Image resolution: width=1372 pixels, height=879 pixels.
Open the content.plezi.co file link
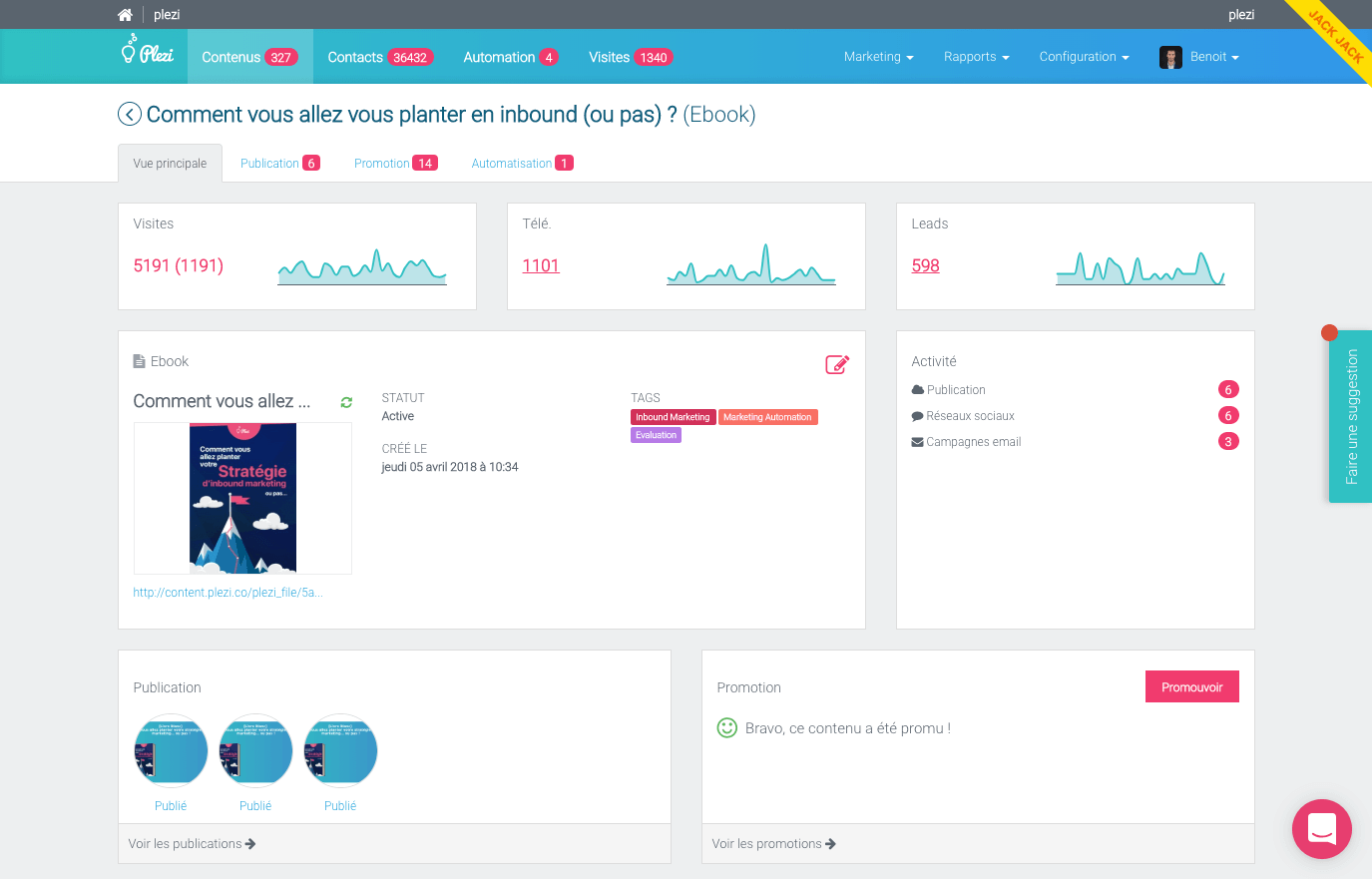(228, 593)
